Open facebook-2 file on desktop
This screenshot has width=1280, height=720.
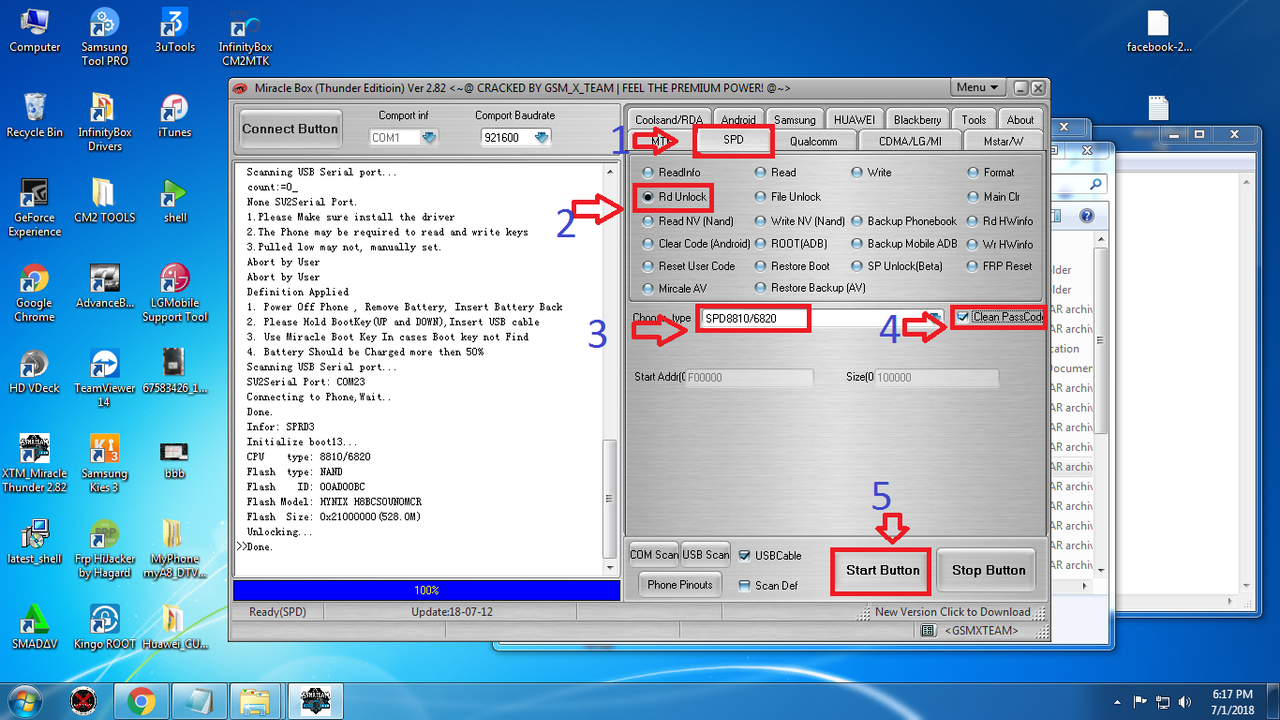point(1159,30)
